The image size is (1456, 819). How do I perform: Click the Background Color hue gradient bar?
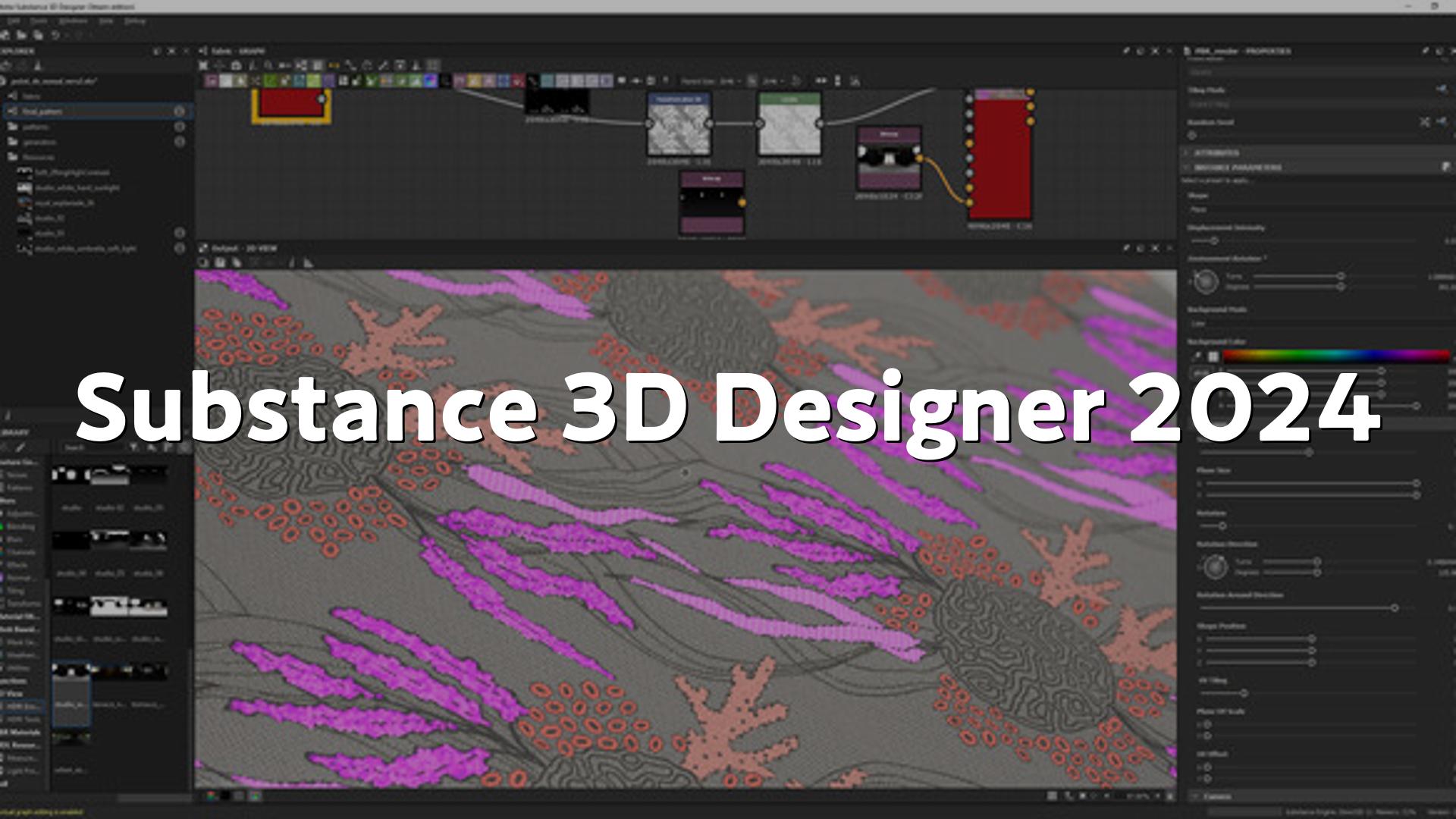click(x=1335, y=356)
